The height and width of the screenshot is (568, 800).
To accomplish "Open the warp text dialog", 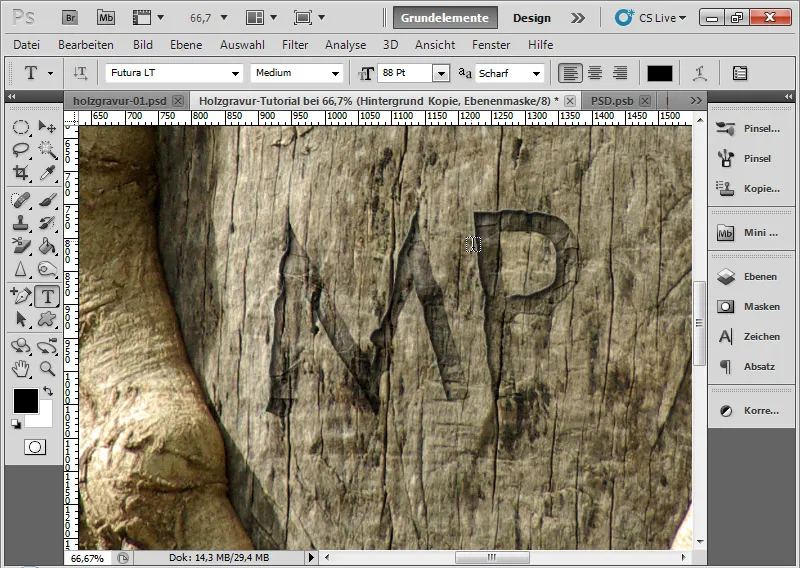I will click(700, 73).
